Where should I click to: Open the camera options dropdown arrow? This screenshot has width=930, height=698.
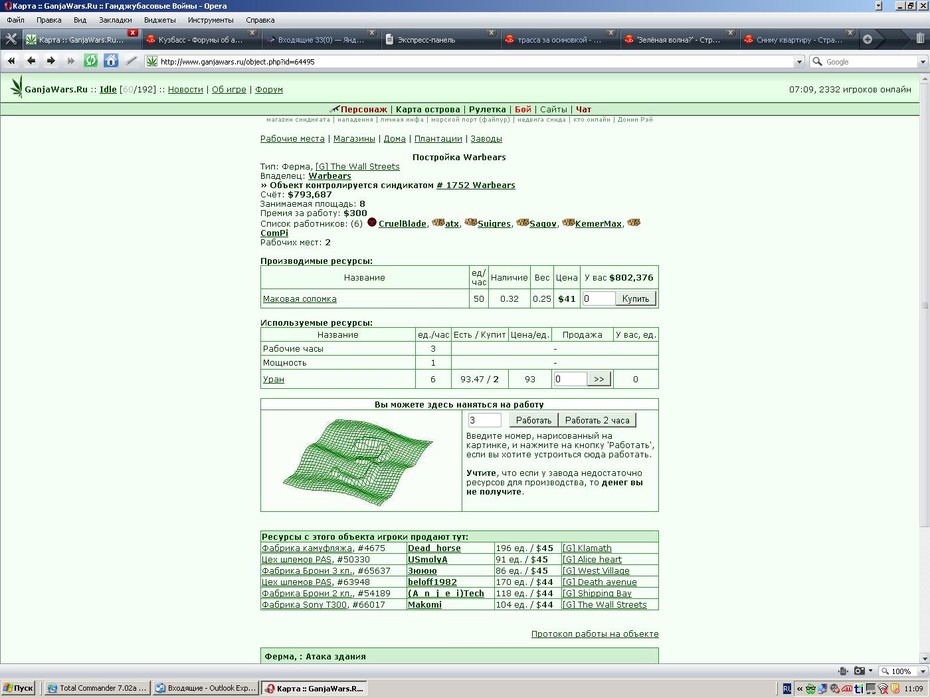point(870,671)
